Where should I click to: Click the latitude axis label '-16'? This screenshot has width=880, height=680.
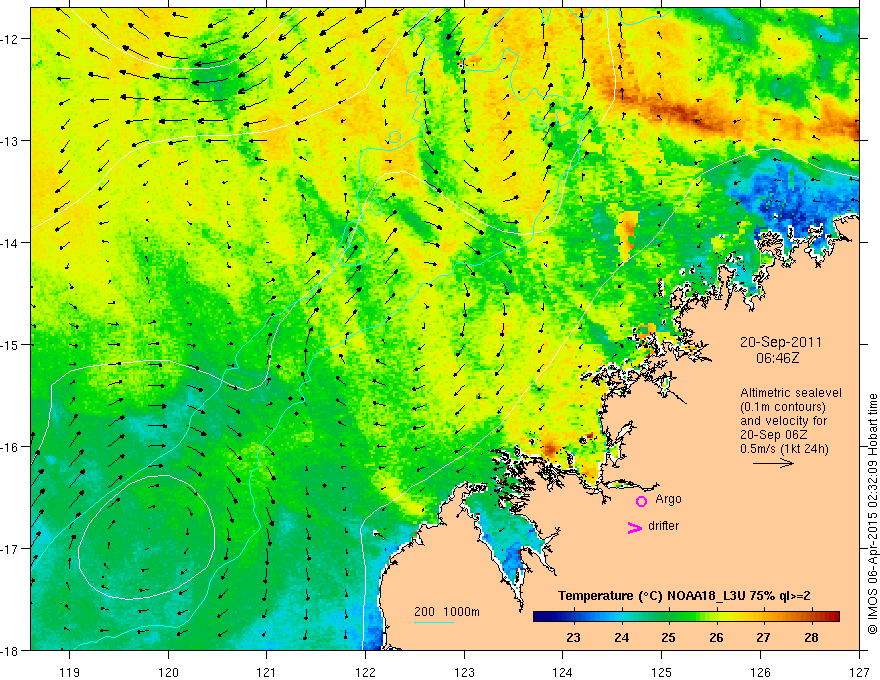tap(11, 447)
